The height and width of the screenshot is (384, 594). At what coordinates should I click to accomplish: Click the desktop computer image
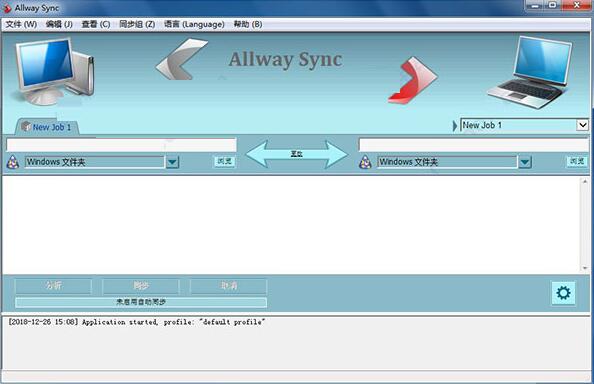[53, 71]
